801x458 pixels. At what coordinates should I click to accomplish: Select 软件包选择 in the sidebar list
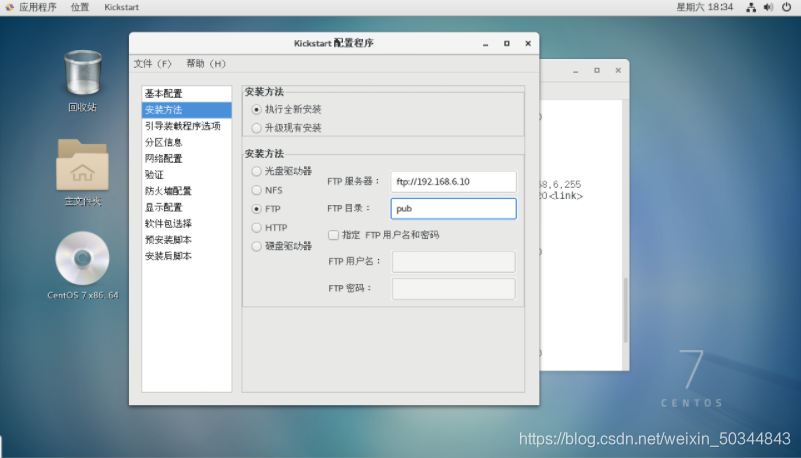[x=186, y=224]
